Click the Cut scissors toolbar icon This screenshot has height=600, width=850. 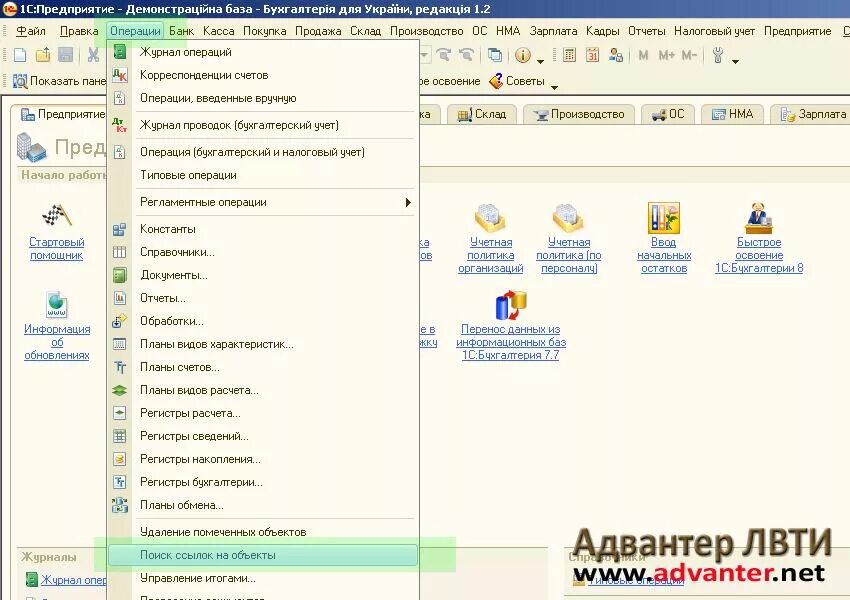[93, 55]
